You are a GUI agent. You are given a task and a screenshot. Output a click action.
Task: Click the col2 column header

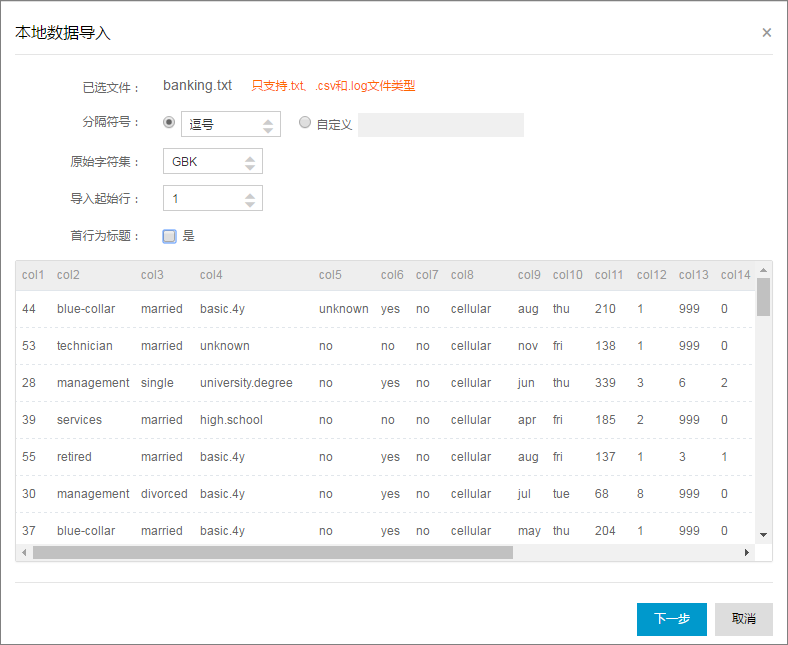(68, 275)
